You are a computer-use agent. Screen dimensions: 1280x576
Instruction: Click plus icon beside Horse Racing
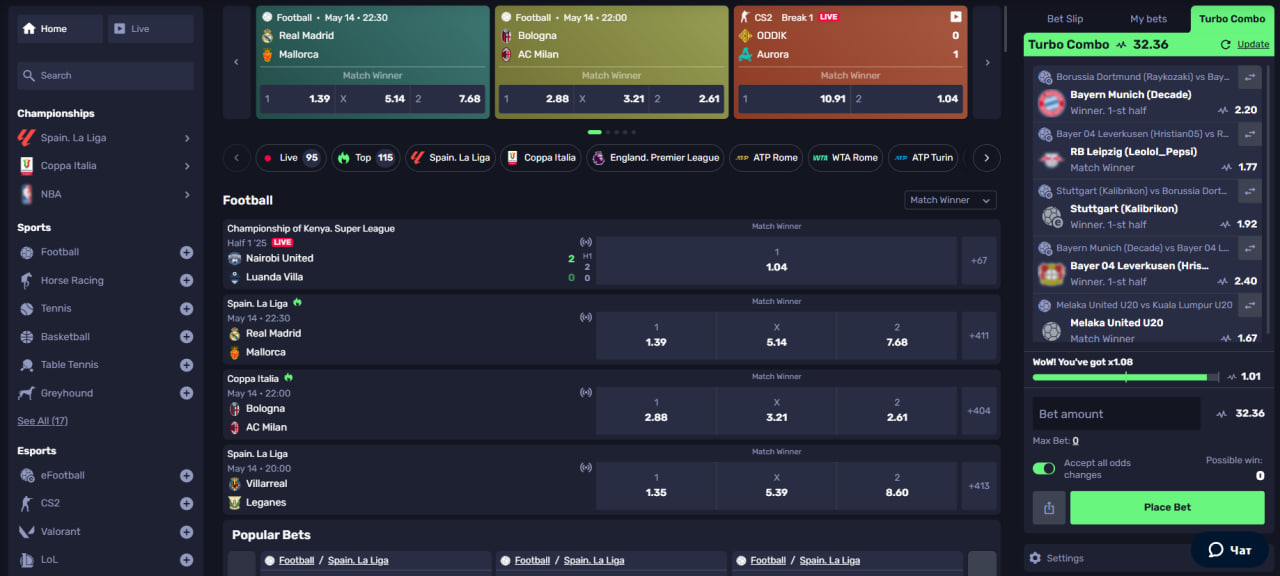click(186, 280)
